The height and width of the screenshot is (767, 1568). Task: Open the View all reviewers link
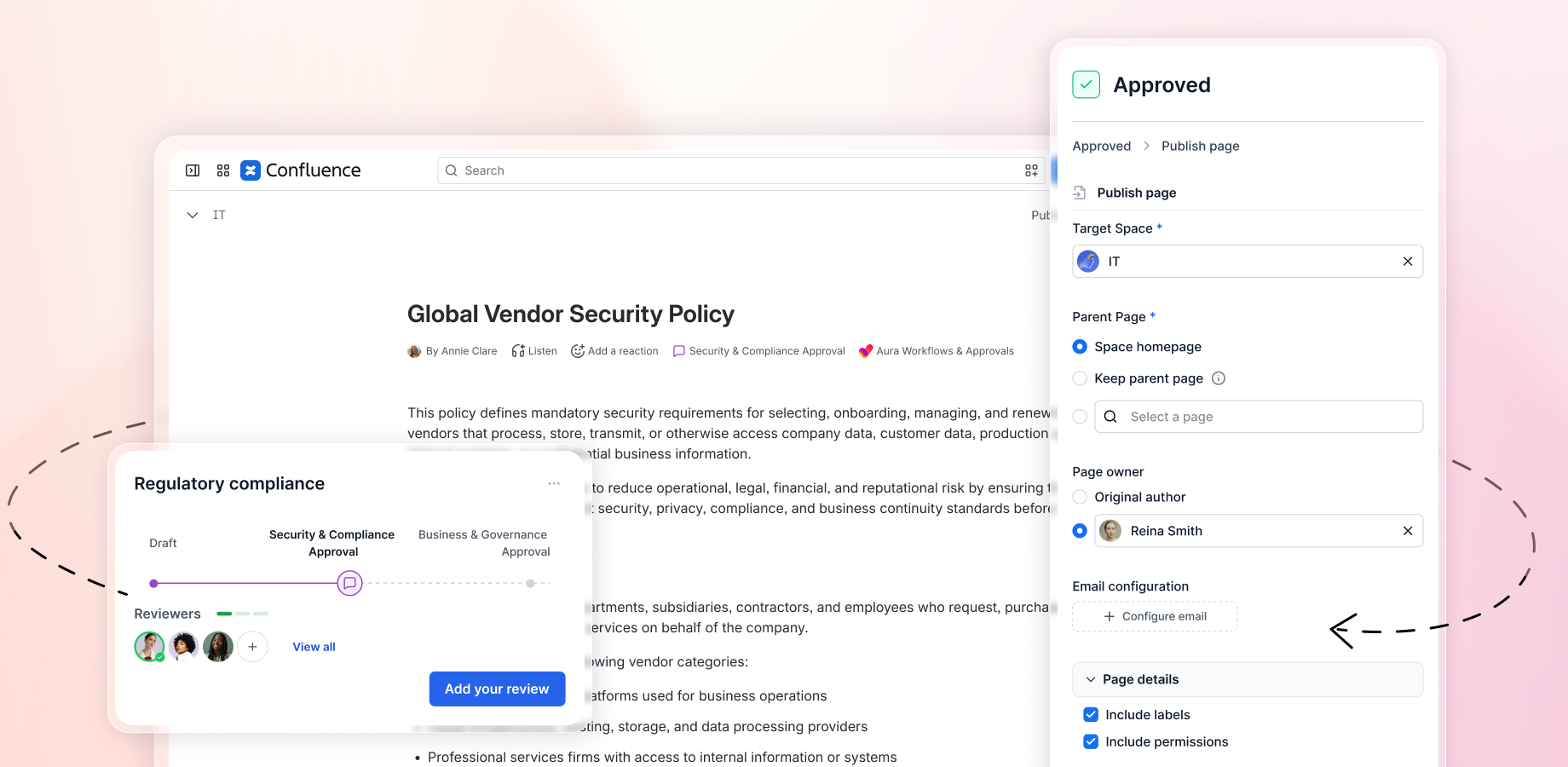(314, 647)
